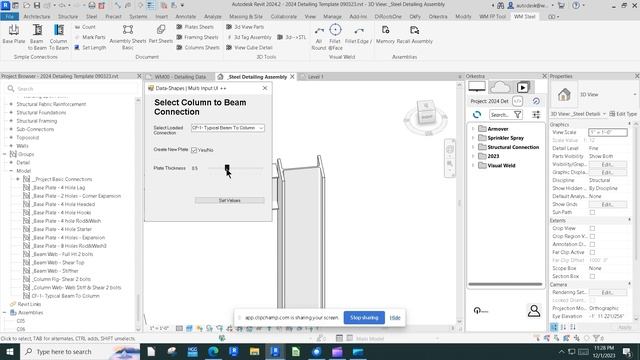Click the Base Plate ribbon tool
This screenshot has width=640, height=360.
[x=13, y=34]
